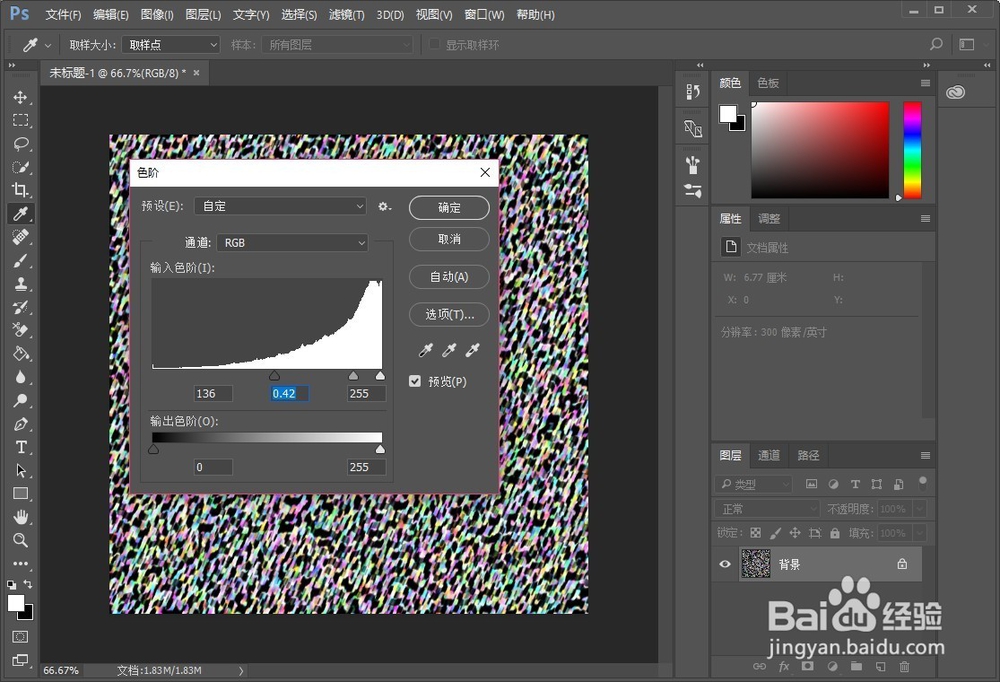Viewport: 1000px width, 682px height.
Task: Select the Quick Selection tool
Action: pos(20,167)
